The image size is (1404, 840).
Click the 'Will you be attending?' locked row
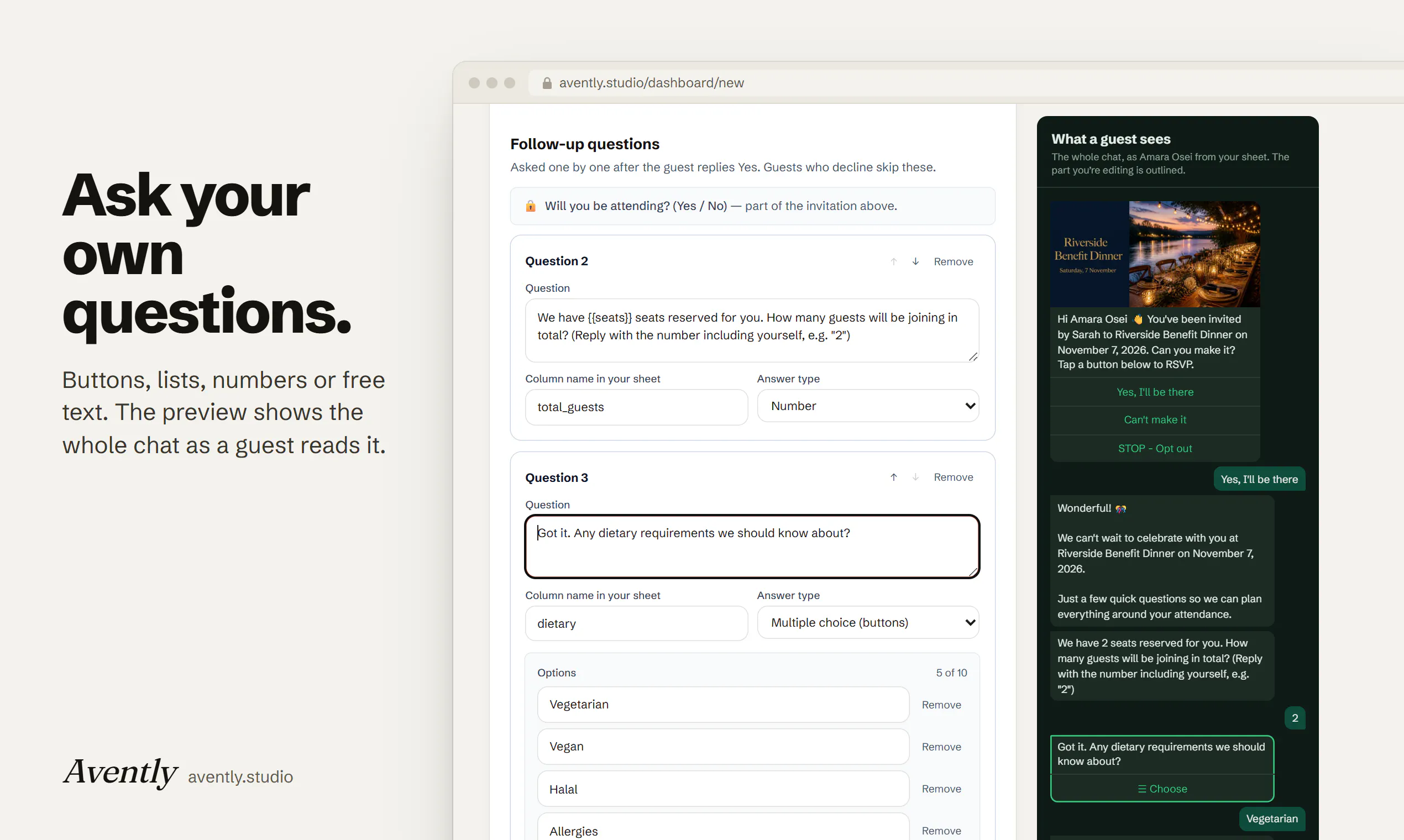[752, 206]
